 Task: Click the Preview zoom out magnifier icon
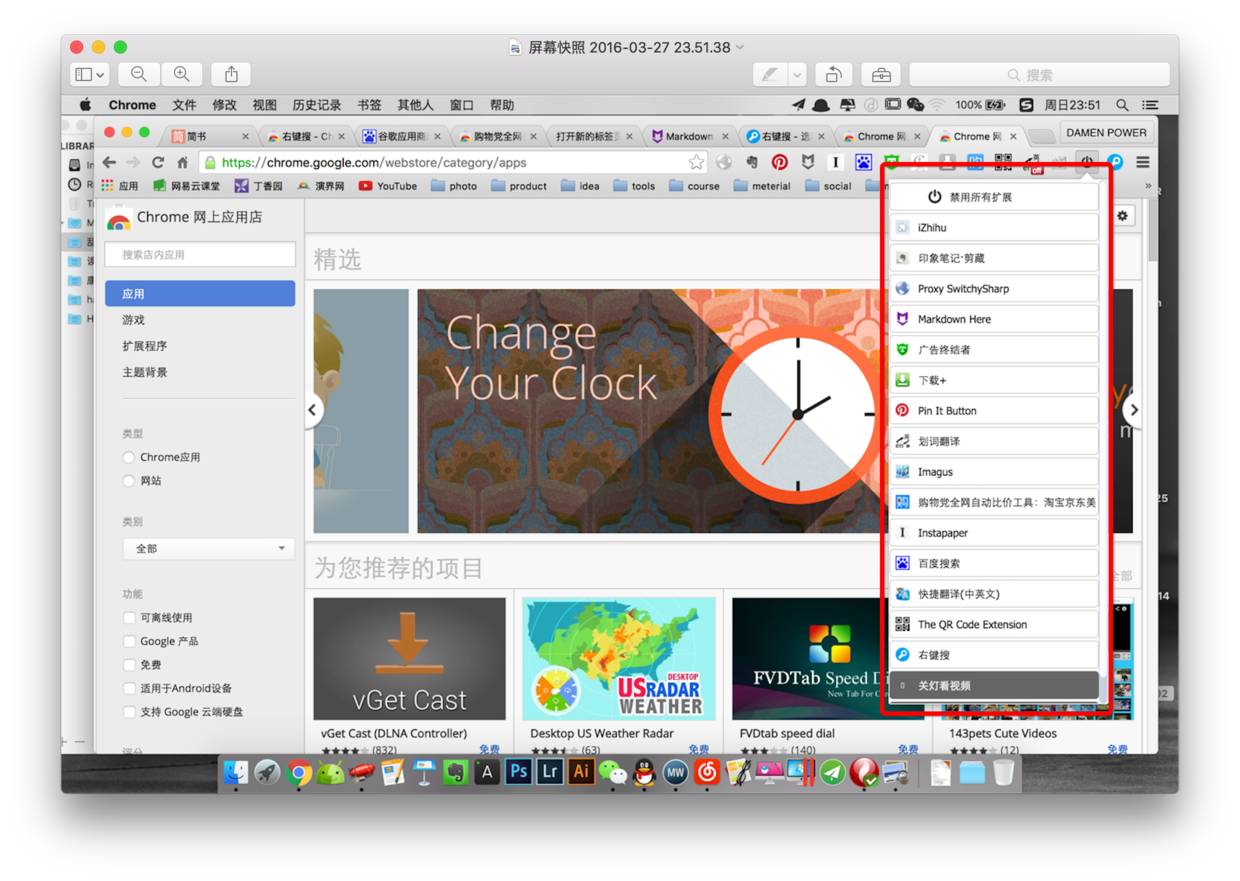click(x=138, y=74)
